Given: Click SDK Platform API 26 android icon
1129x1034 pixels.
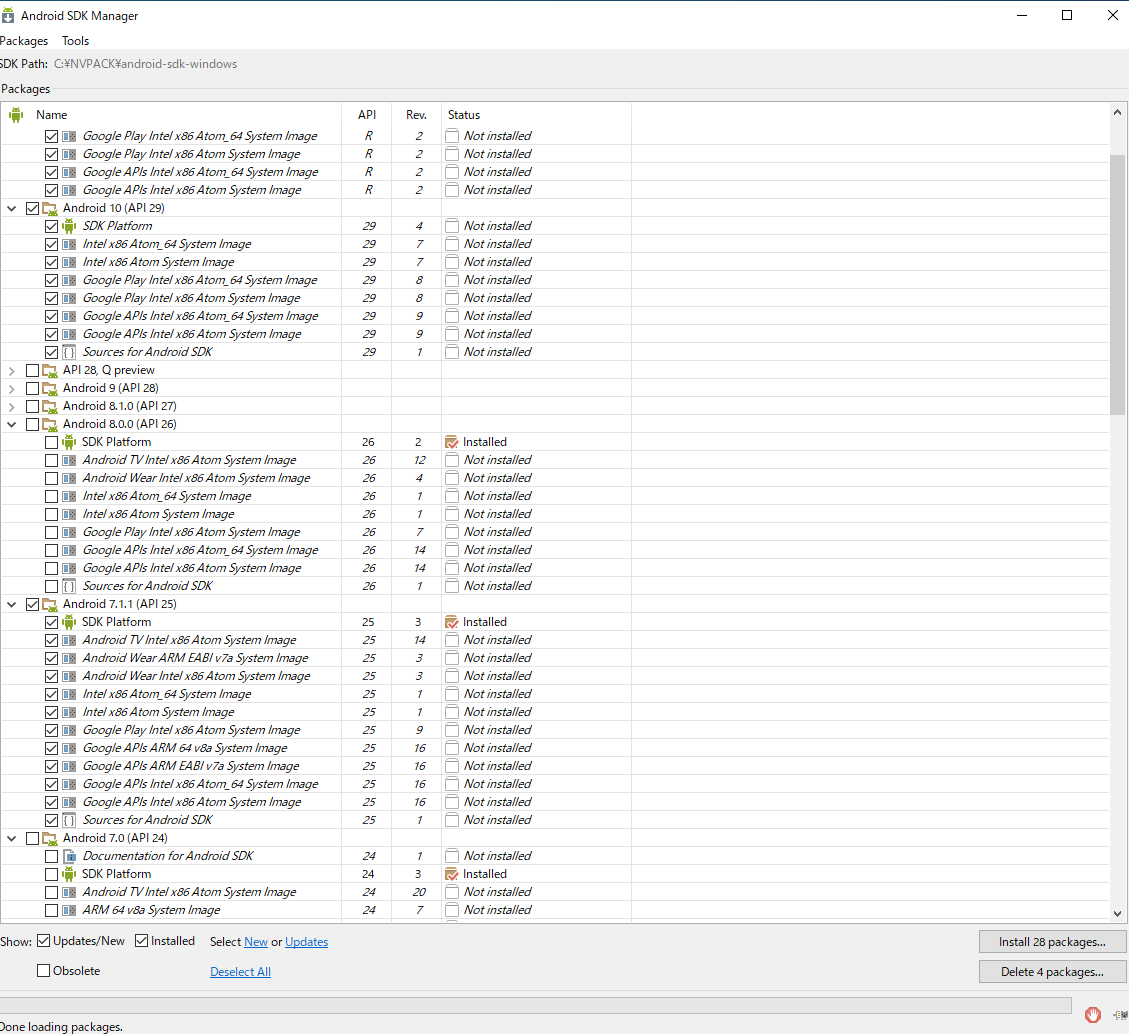Looking at the screenshot, I should tap(69, 442).
